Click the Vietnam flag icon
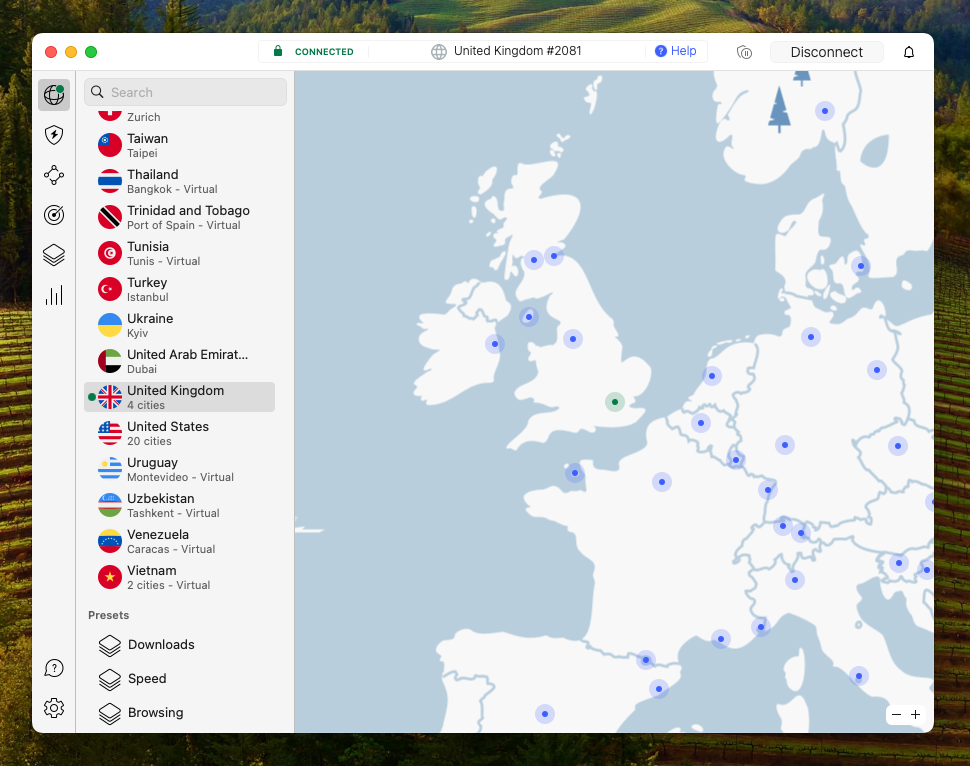The image size is (970, 766). 109,577
